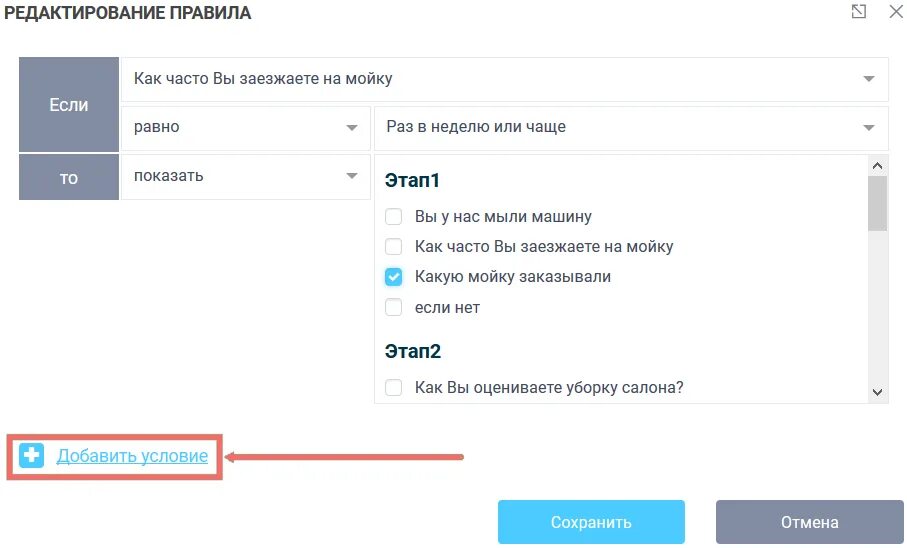
Task: Open the 'показать' action dropdown
Action: click(245, 176)
